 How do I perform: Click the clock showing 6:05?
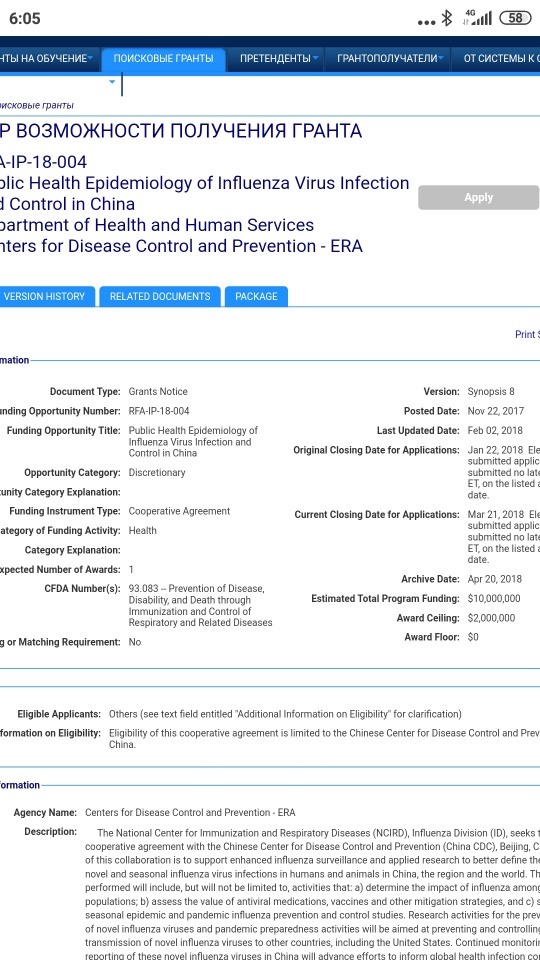24,18
